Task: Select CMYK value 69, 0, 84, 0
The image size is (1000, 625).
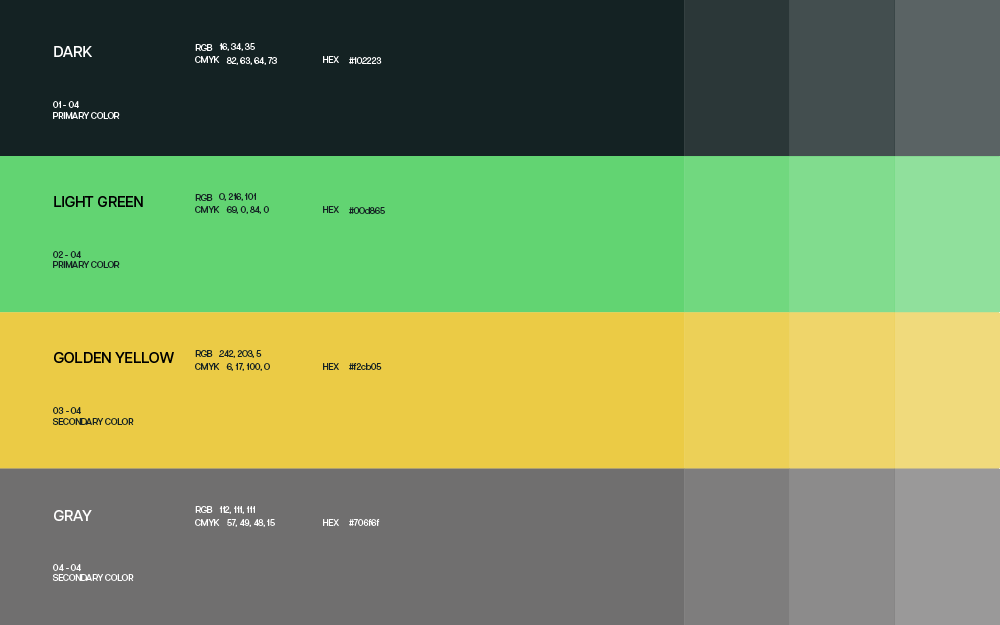Action: pos(247,210)
